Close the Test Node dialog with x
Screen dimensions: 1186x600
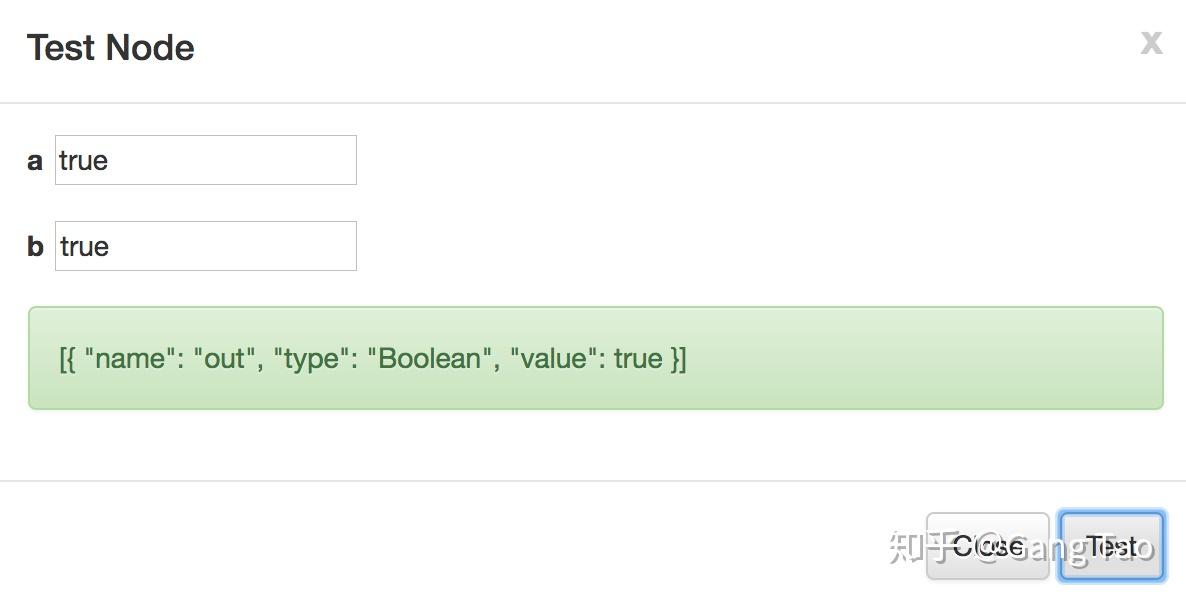[x=1151, y=43]
